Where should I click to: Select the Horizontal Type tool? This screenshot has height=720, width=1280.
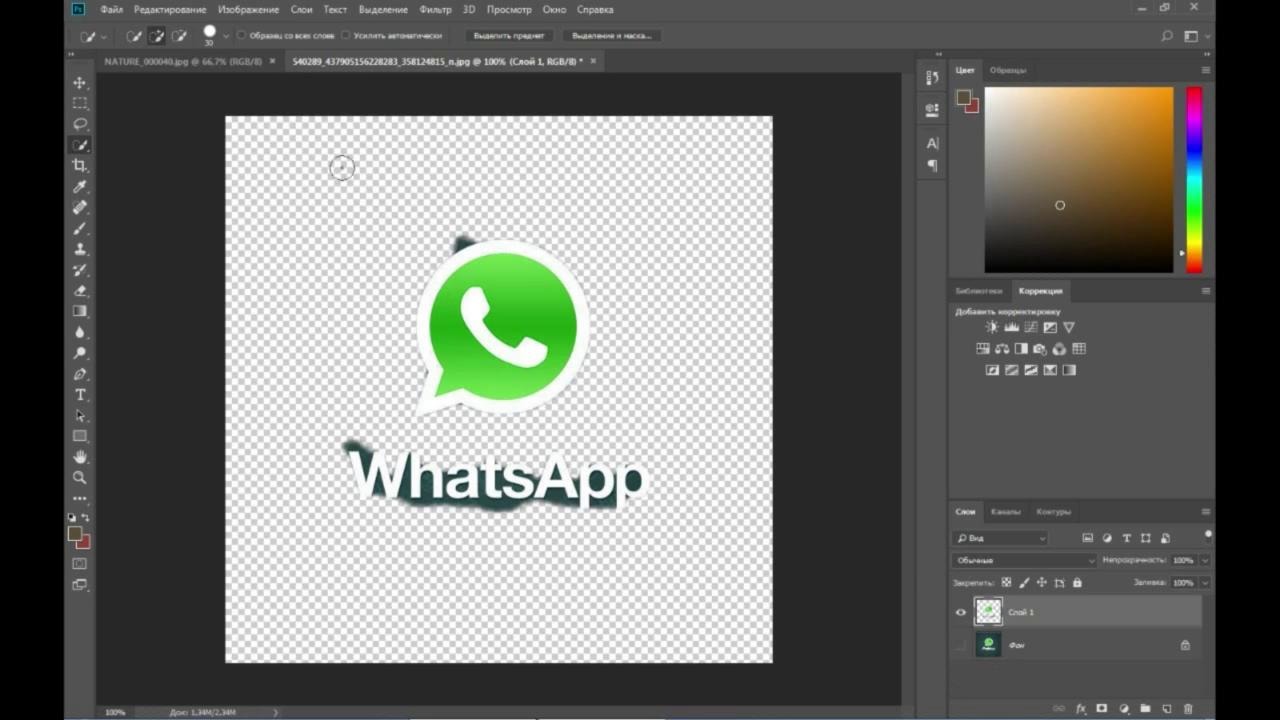[x=80, y=395]
